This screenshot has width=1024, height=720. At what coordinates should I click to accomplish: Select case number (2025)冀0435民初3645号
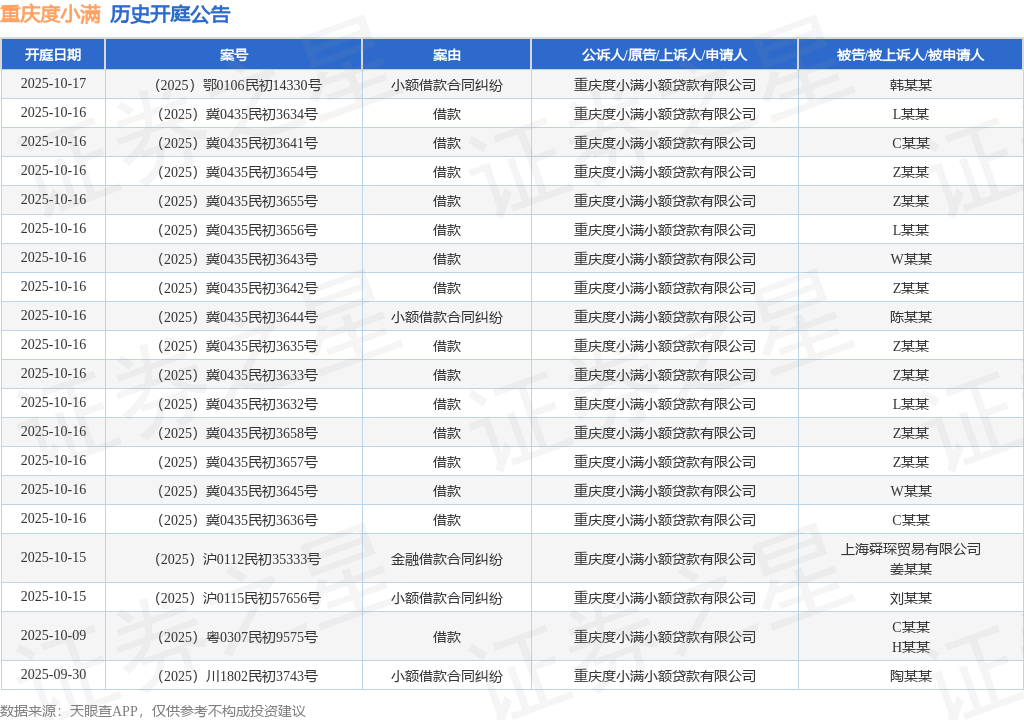(234, 491)
